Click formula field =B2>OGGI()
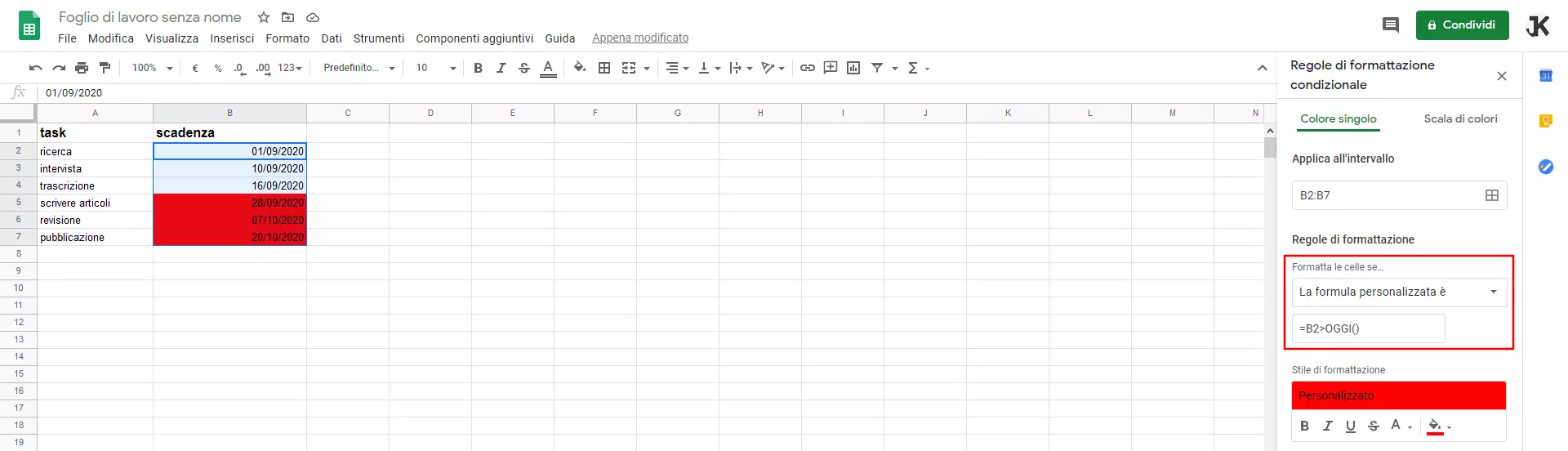Viewport: 1568px width, 451px height. coord(1368,328)
